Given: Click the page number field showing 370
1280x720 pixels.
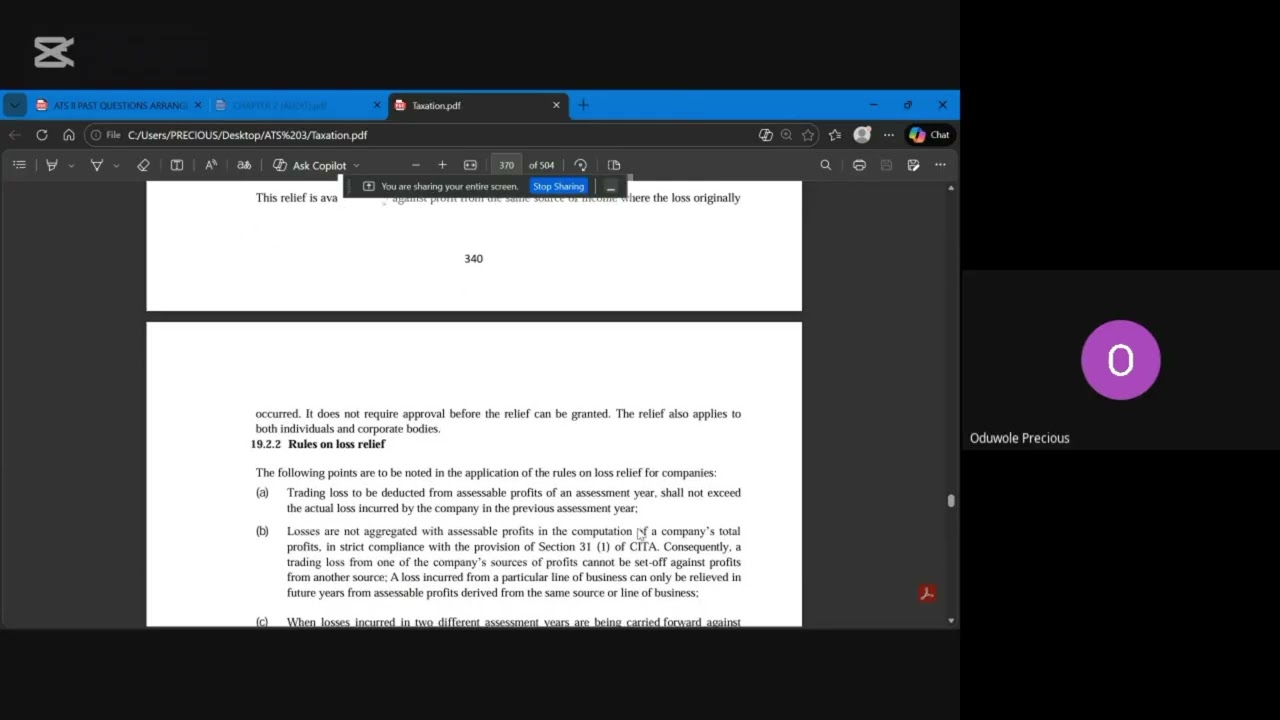Looking at the screenshot, I should pyautogui.click(x=506, y=165).
